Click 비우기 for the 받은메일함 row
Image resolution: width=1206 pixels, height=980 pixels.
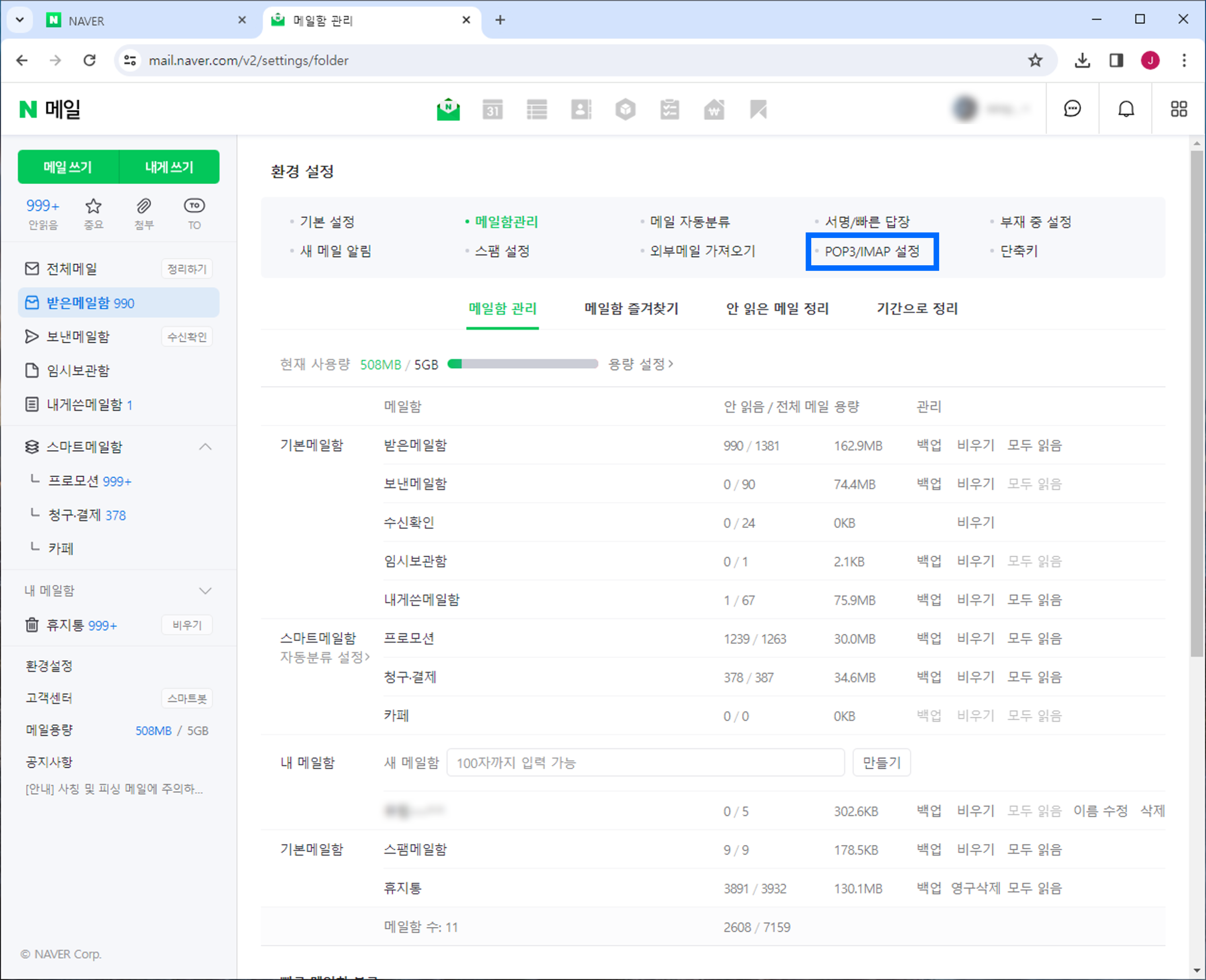coord(975,445)
